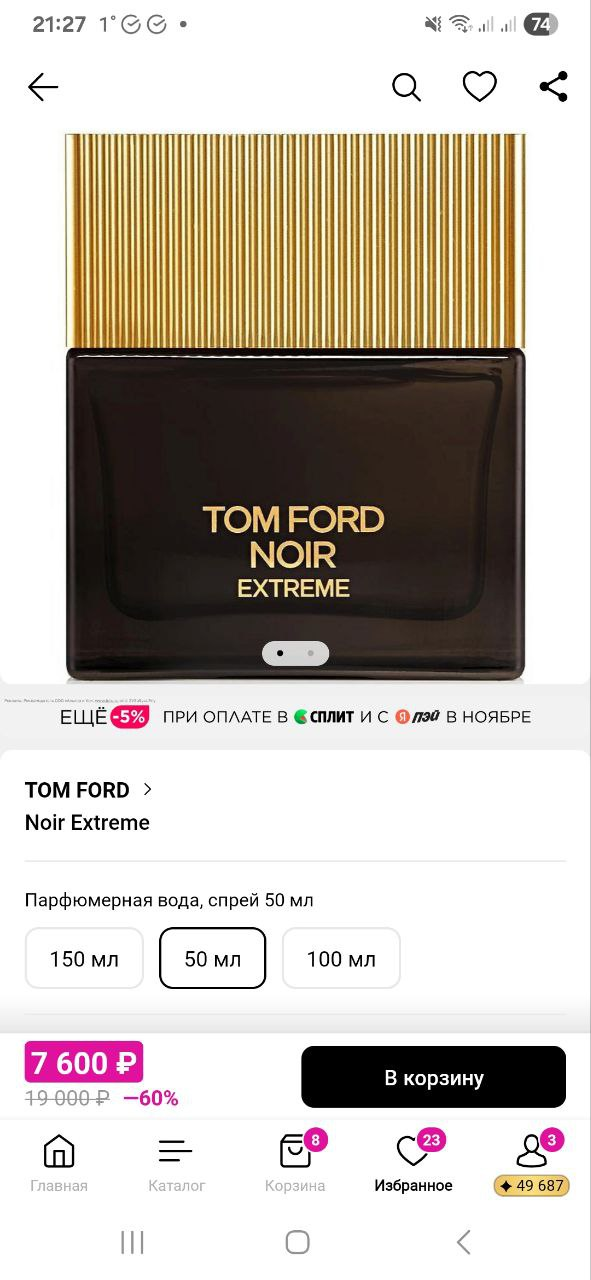Image resolution: width=591 pixels, height=1280 pixels.
Task: Expand TOM FORD brand chevron
Action: pyautogui.click(x=148, y=789)
